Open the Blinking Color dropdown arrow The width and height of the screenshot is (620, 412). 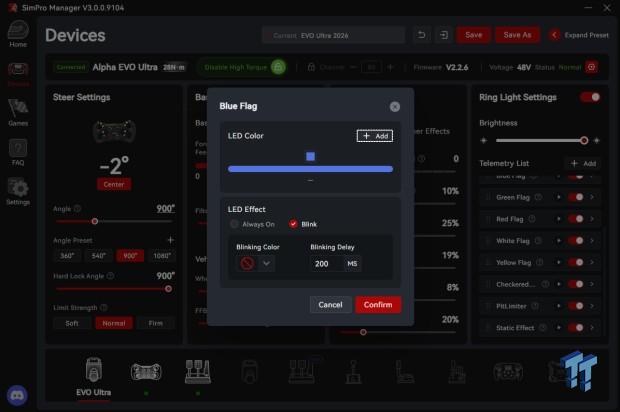coord(267,263)
